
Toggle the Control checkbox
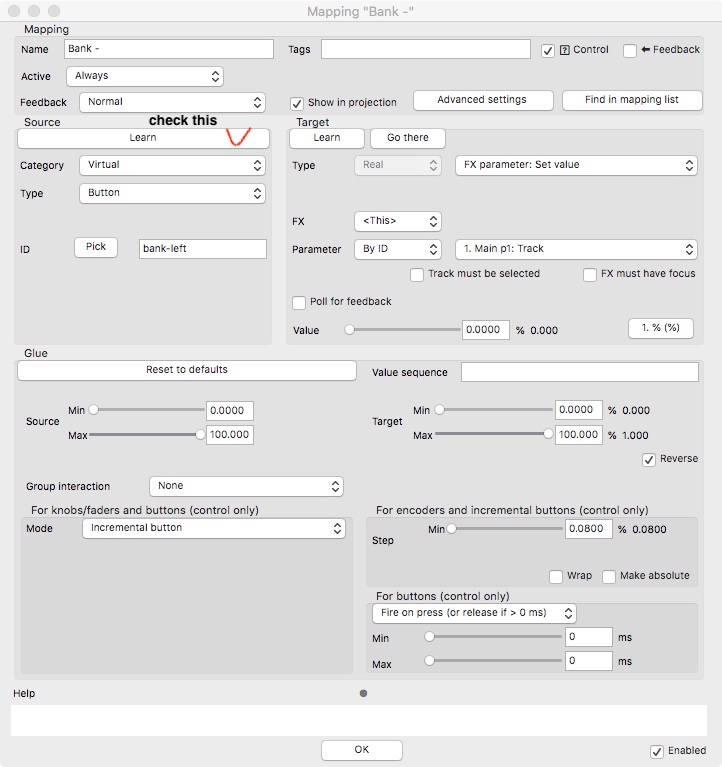coord(548,51)
